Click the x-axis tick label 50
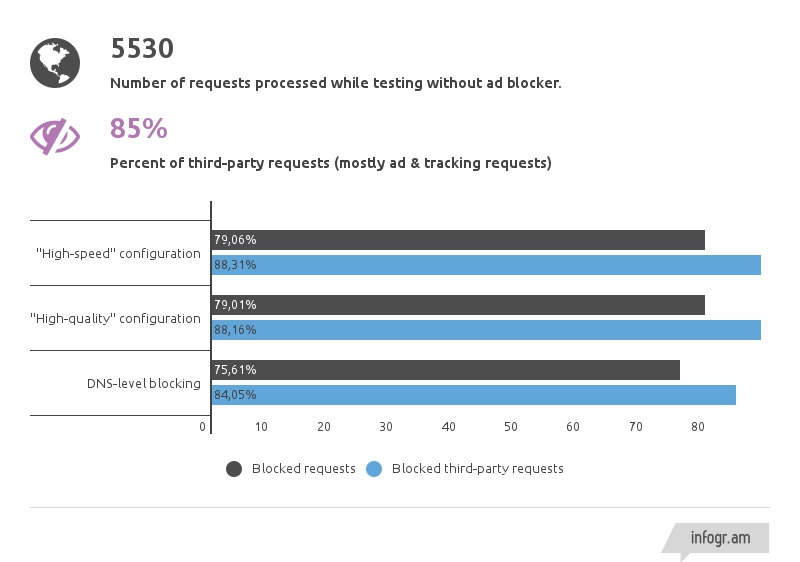Image resolution: width=800 pixels, height=562 pixels. coord(510,427)
